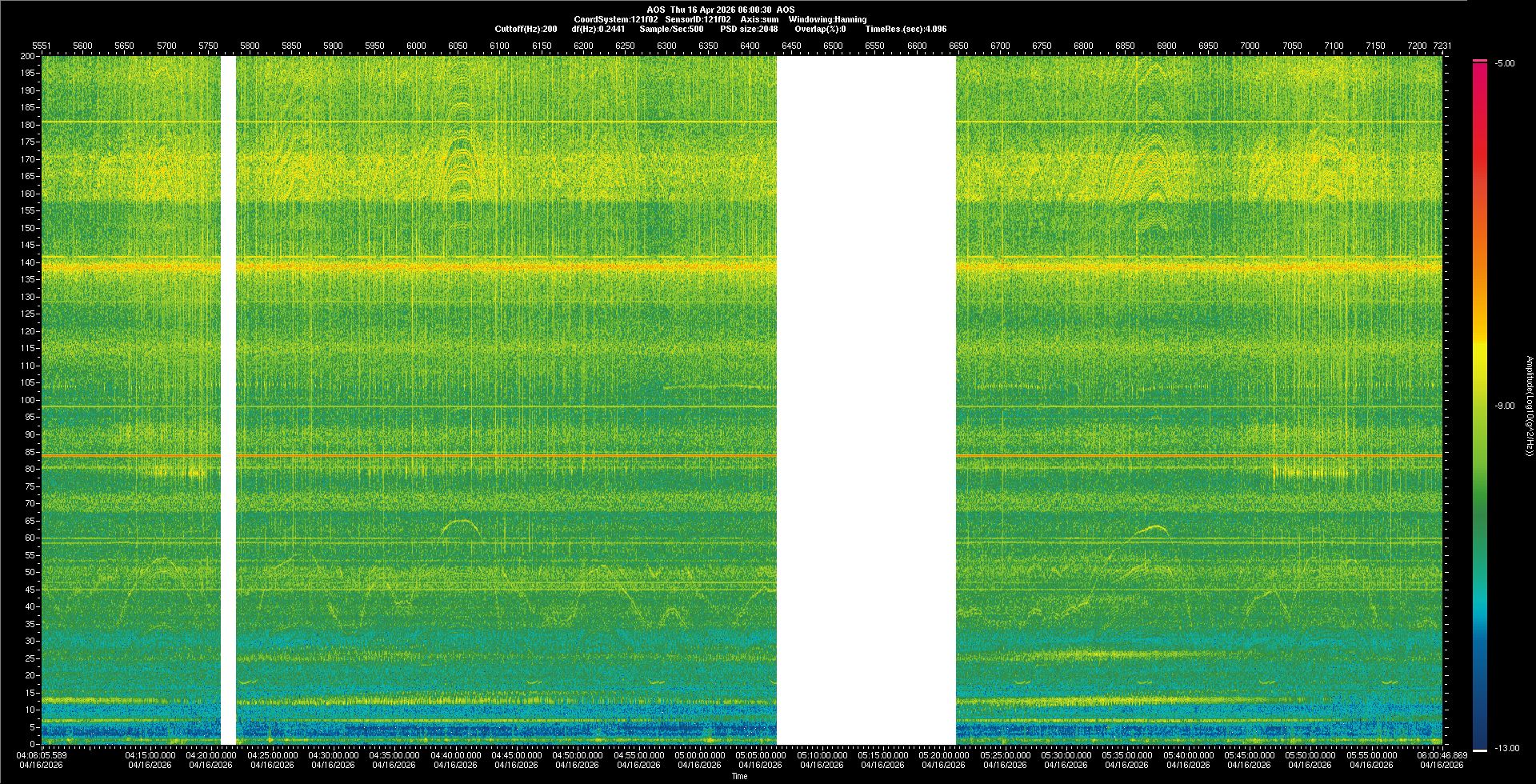
Task: Click the Windowing:Hanning header text
Action: [827, 19]
